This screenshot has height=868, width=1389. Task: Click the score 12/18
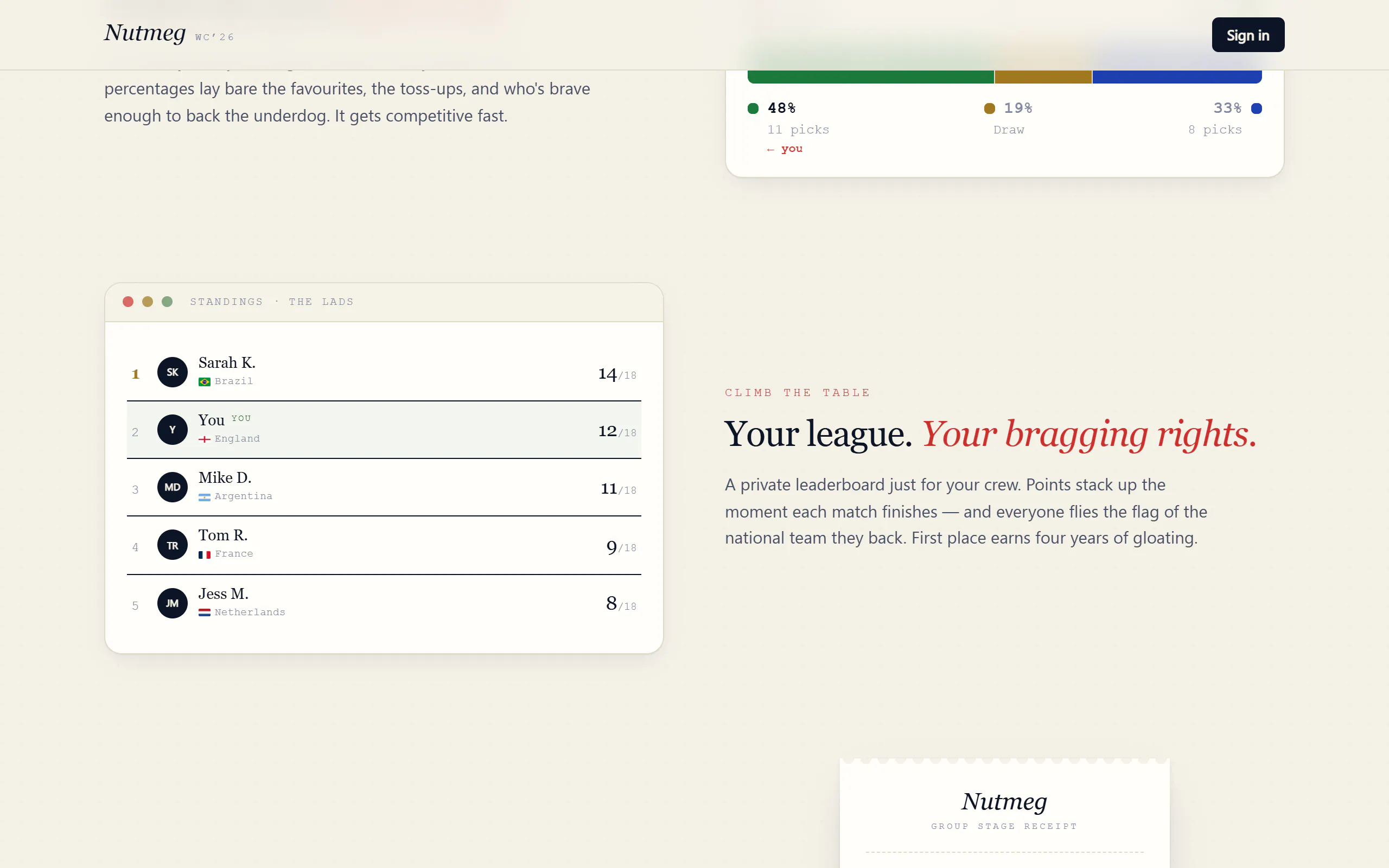tap(617, 431)
